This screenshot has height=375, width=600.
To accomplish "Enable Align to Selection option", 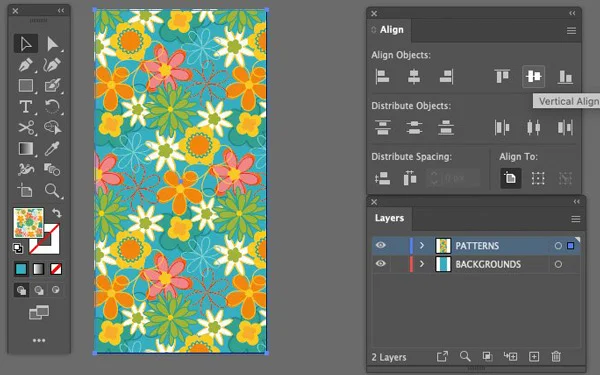I will 538,178.
